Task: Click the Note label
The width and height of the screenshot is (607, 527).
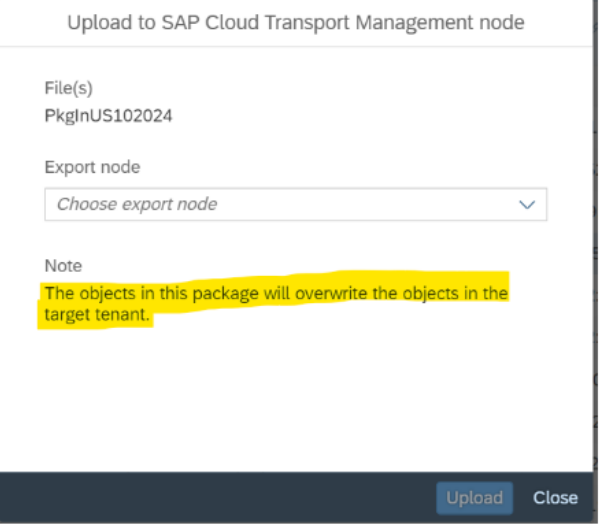Action: tap(63, 266)
